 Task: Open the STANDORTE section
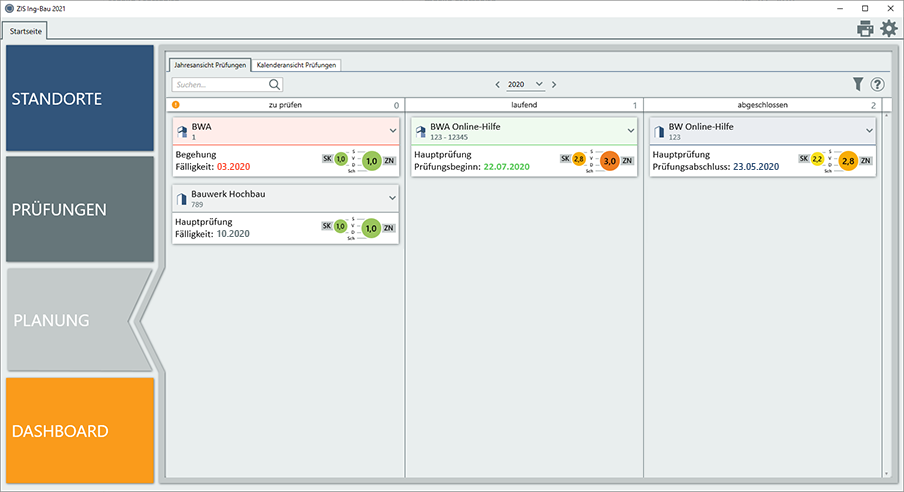pyautogui.click(x=80, y=99)
